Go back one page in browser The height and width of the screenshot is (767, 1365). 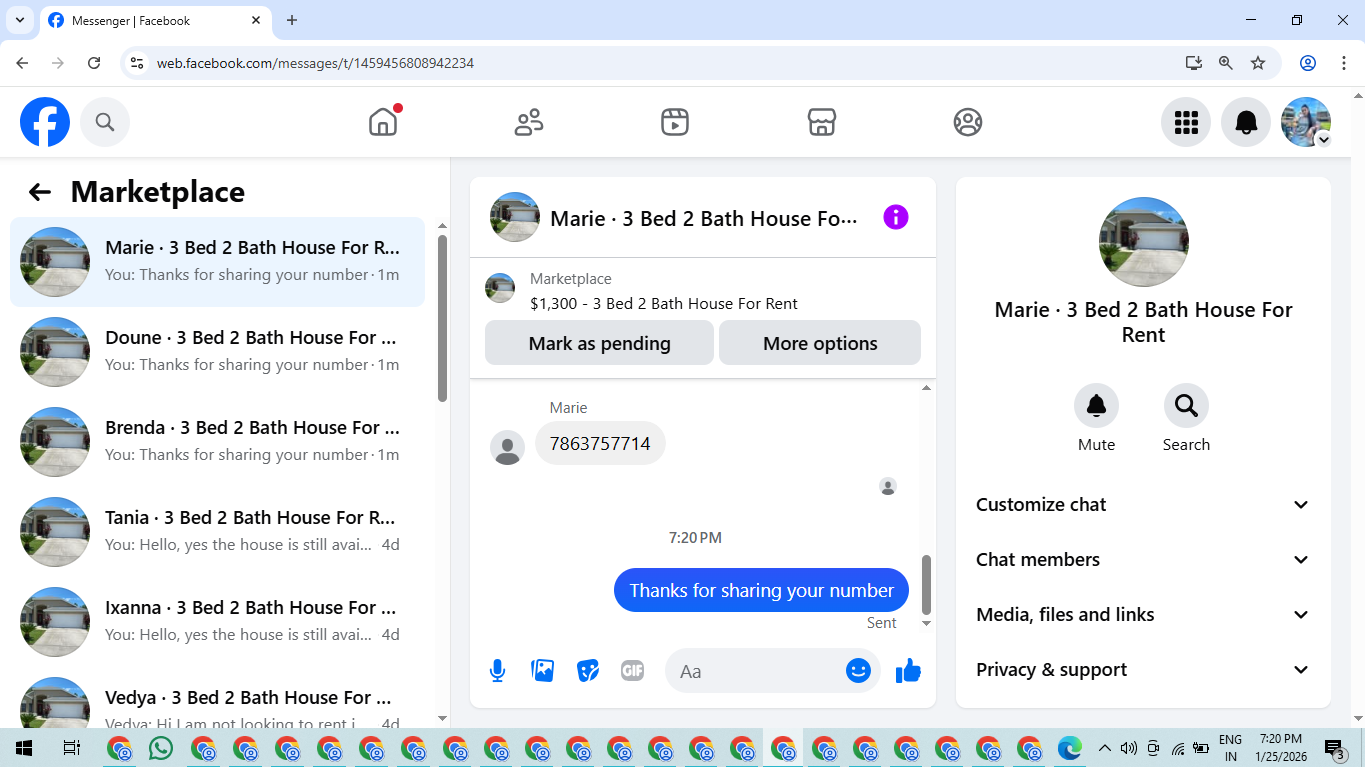22,63
